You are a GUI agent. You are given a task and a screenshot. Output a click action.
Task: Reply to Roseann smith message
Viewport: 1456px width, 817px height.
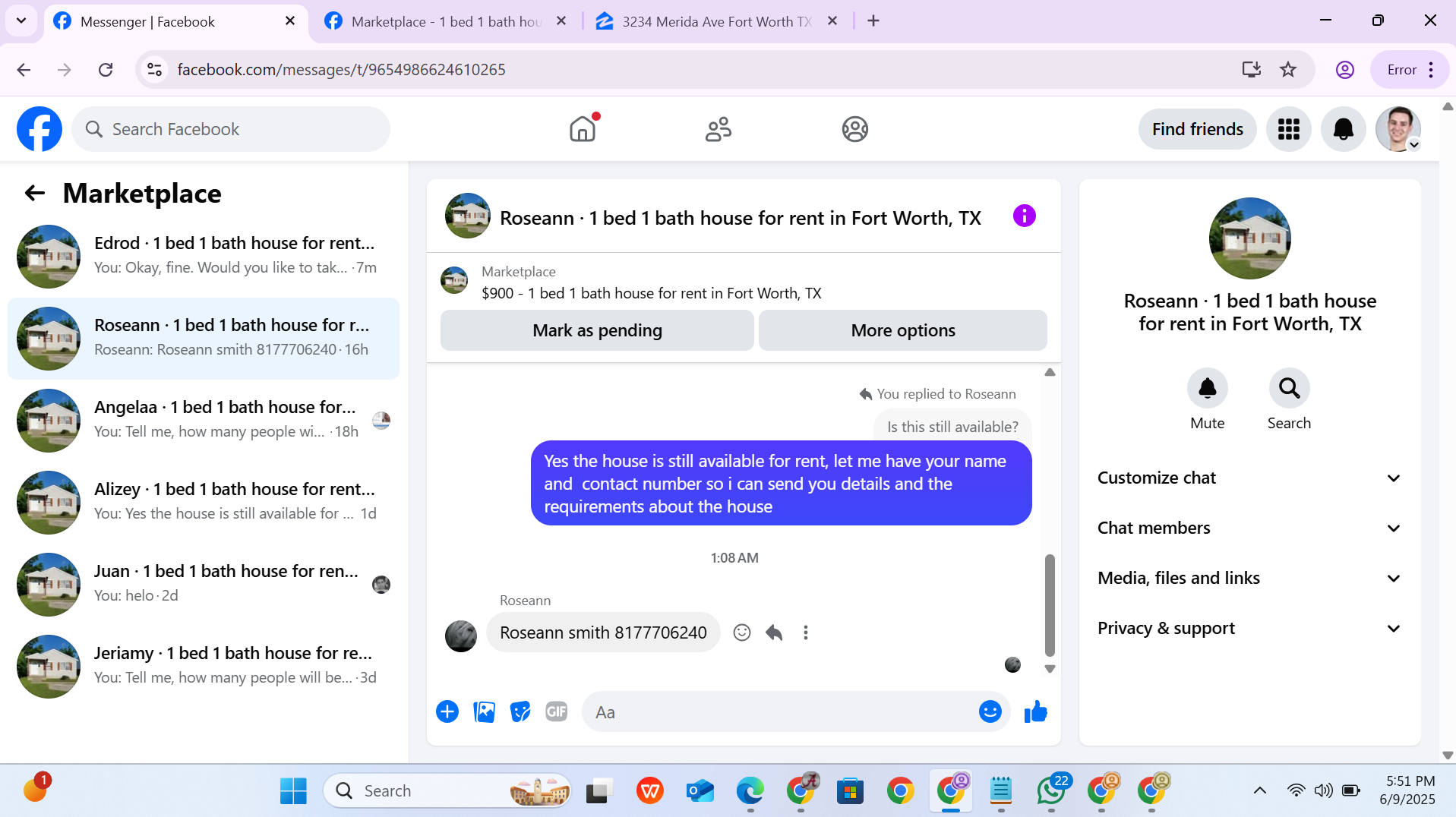(x=774, y=632)
